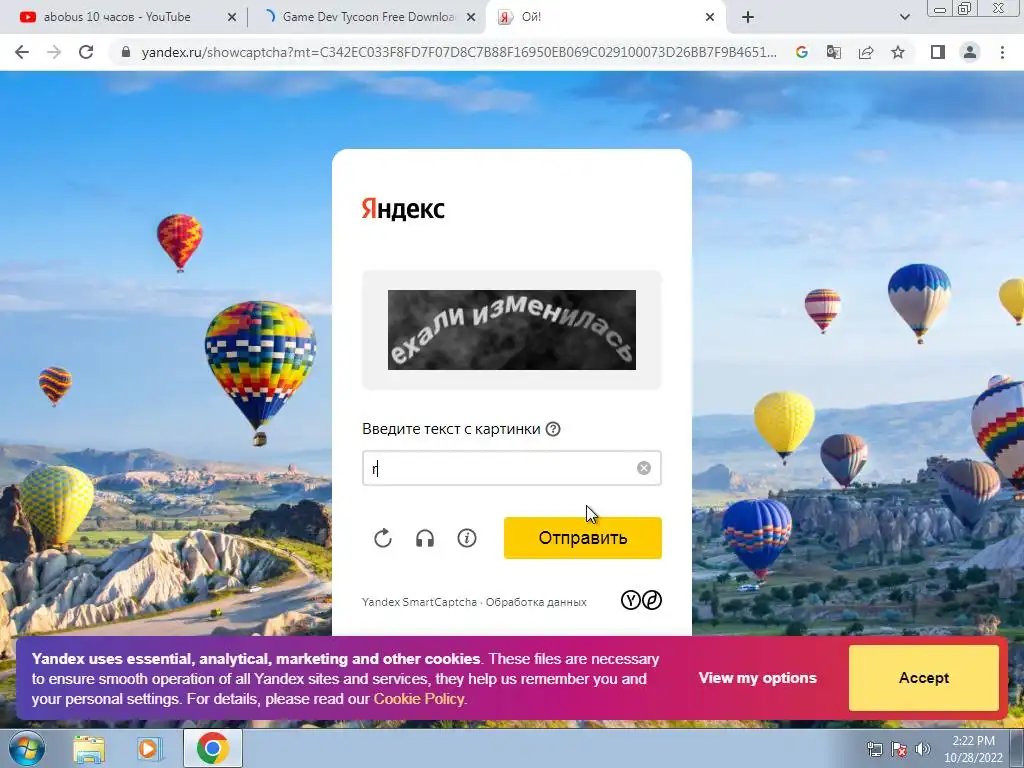Open the share page icon
The height and width of the screenshot is (768, 1024).
(866, 52)
